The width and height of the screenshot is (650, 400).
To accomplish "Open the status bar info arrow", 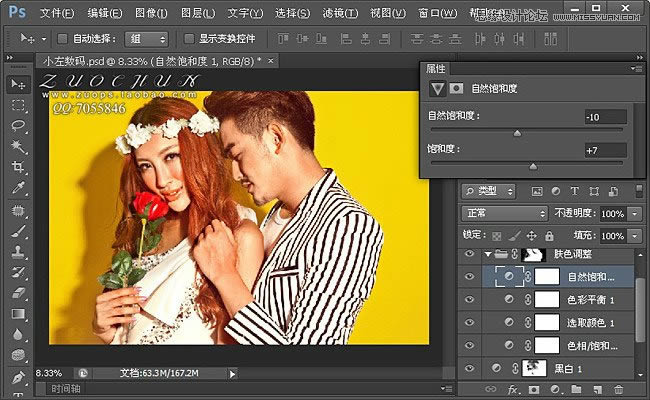I will (232, 374).
